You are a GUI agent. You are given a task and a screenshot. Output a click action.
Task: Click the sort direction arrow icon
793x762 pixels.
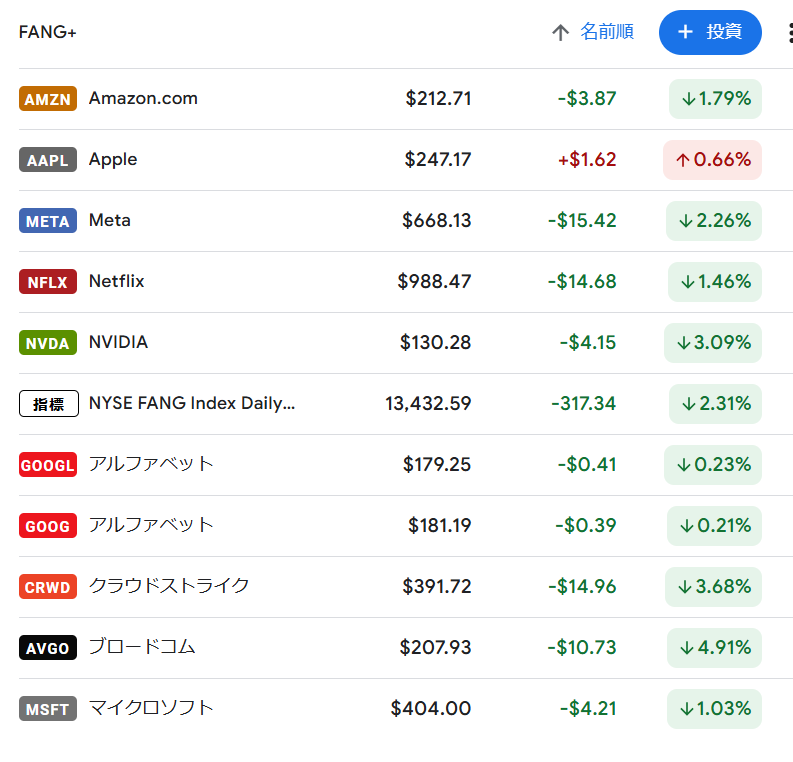pos(560,33)
